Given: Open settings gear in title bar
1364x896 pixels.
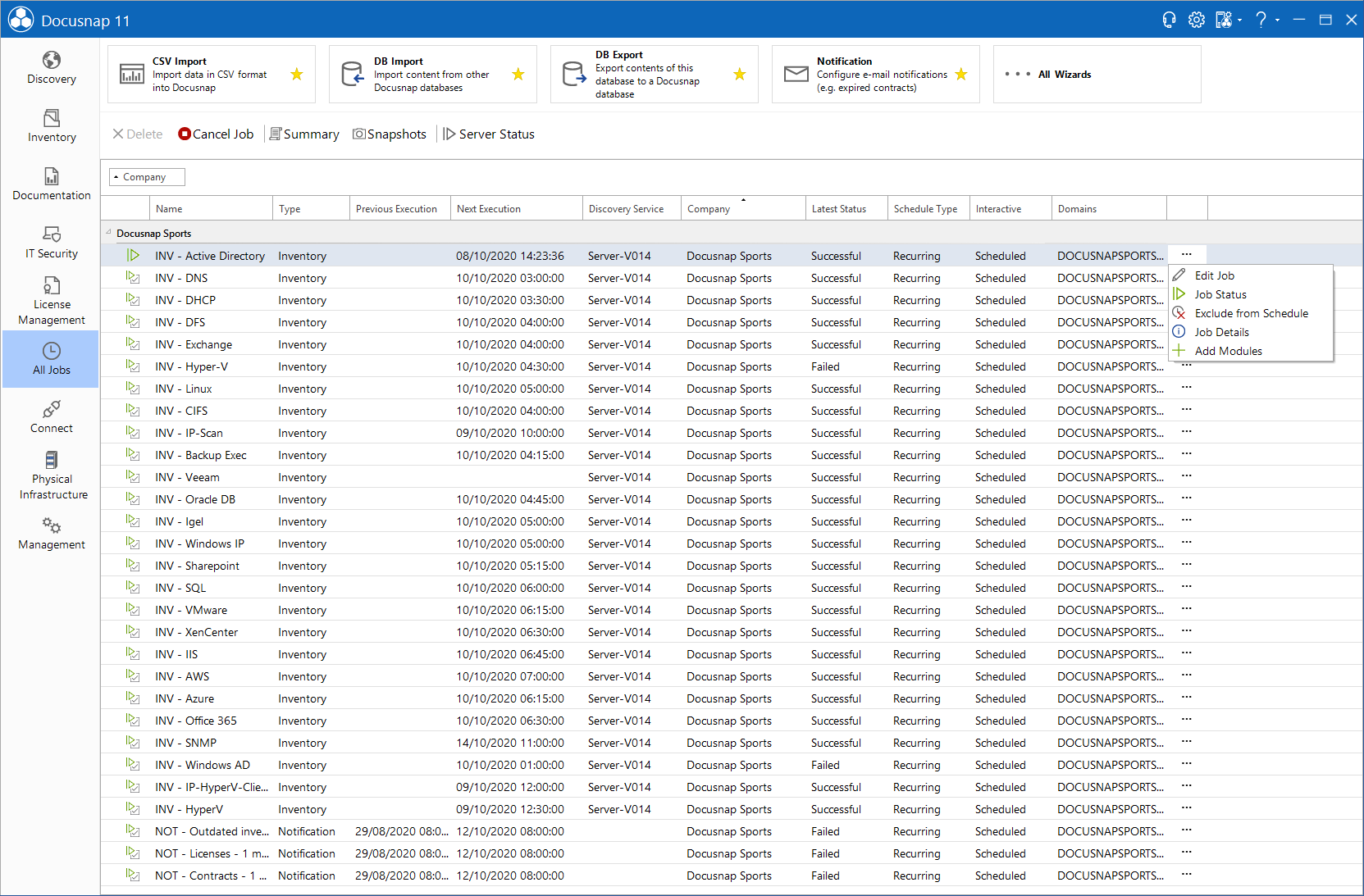Looking at the screenshot, I should 1196,20.
